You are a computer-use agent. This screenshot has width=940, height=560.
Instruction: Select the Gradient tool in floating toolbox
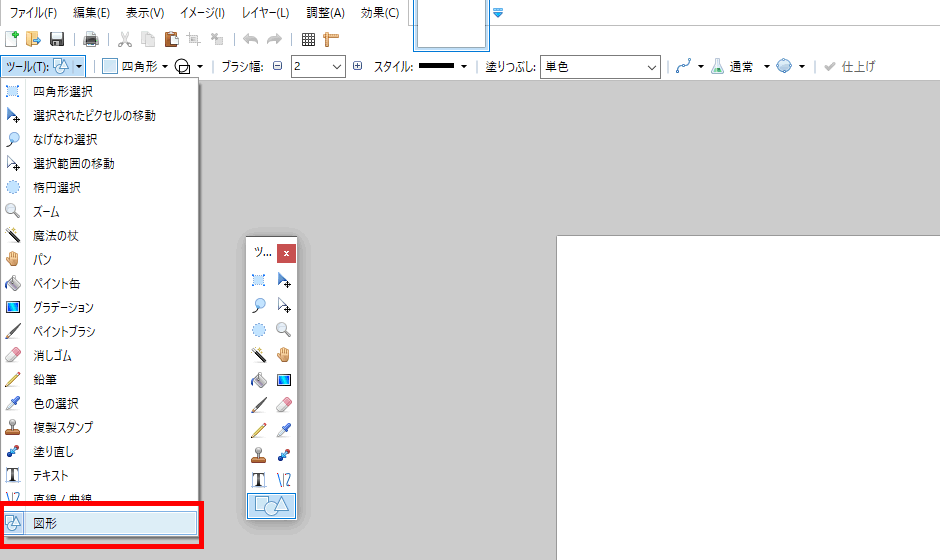pos(283,380)
